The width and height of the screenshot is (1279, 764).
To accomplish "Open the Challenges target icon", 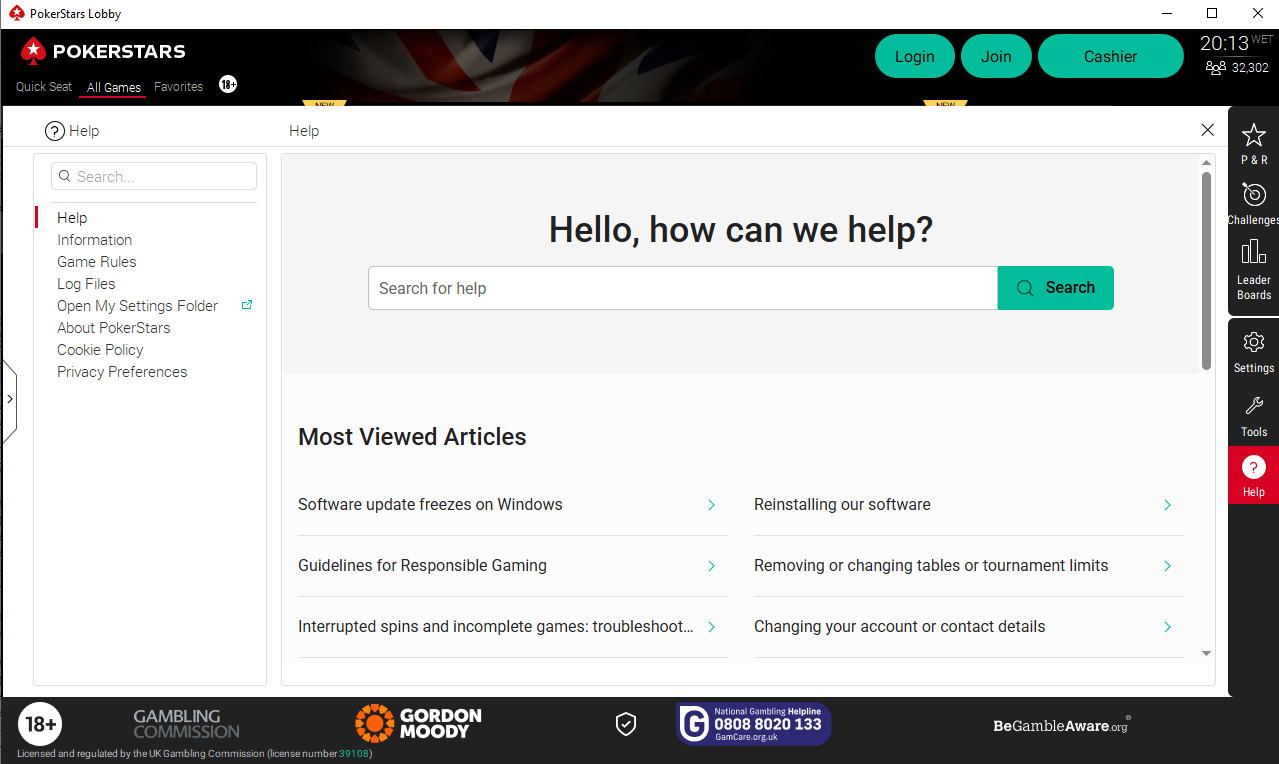I will (1253, 194).
